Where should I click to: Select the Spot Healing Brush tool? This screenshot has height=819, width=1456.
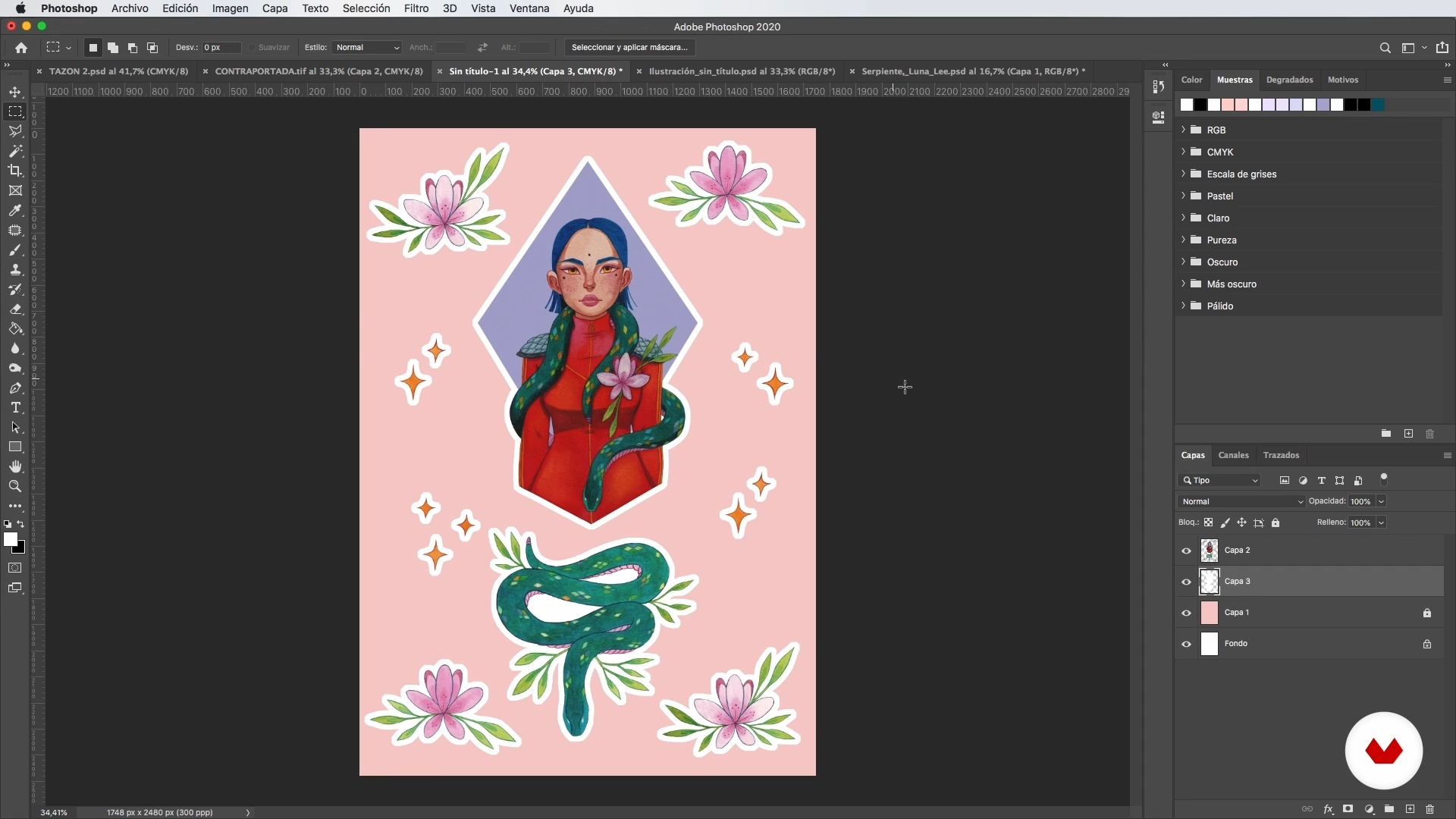(15, 230)
